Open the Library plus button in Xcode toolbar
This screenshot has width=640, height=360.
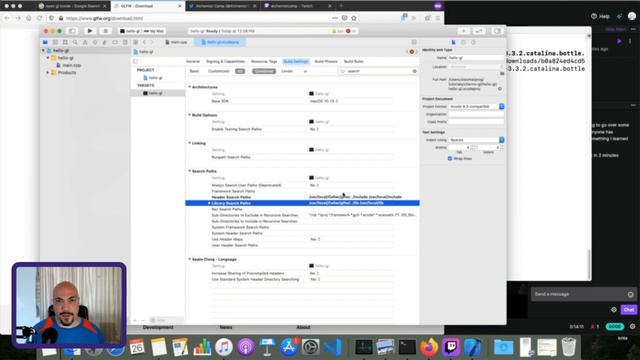tap(464, 31)
